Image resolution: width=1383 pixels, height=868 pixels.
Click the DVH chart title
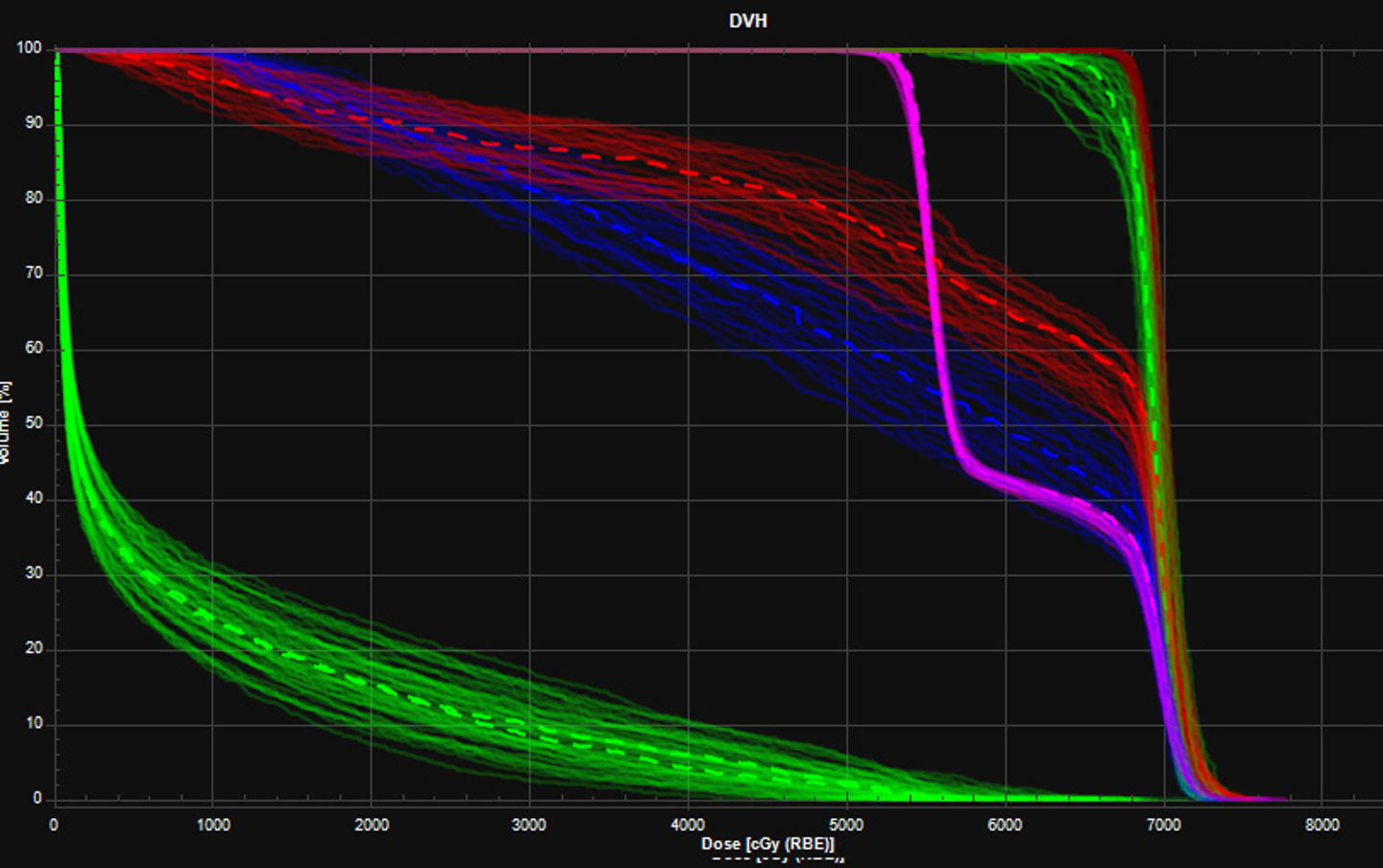(747, 21)
